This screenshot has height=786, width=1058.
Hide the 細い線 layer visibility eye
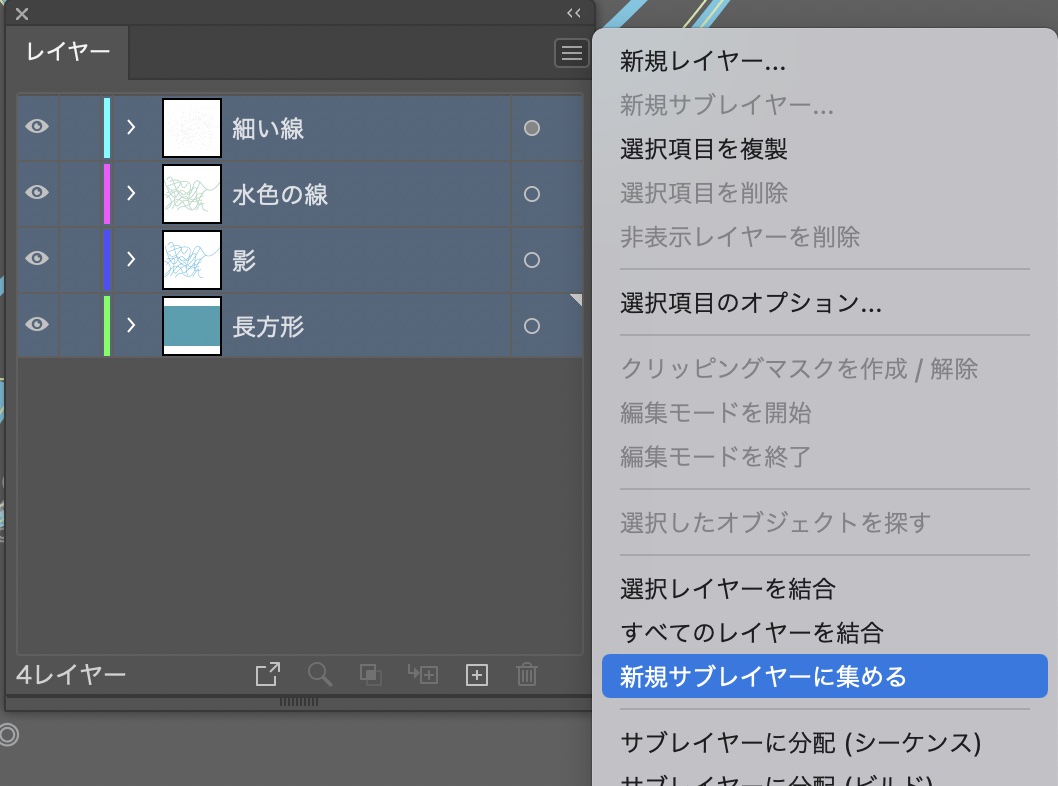(36, 127)
